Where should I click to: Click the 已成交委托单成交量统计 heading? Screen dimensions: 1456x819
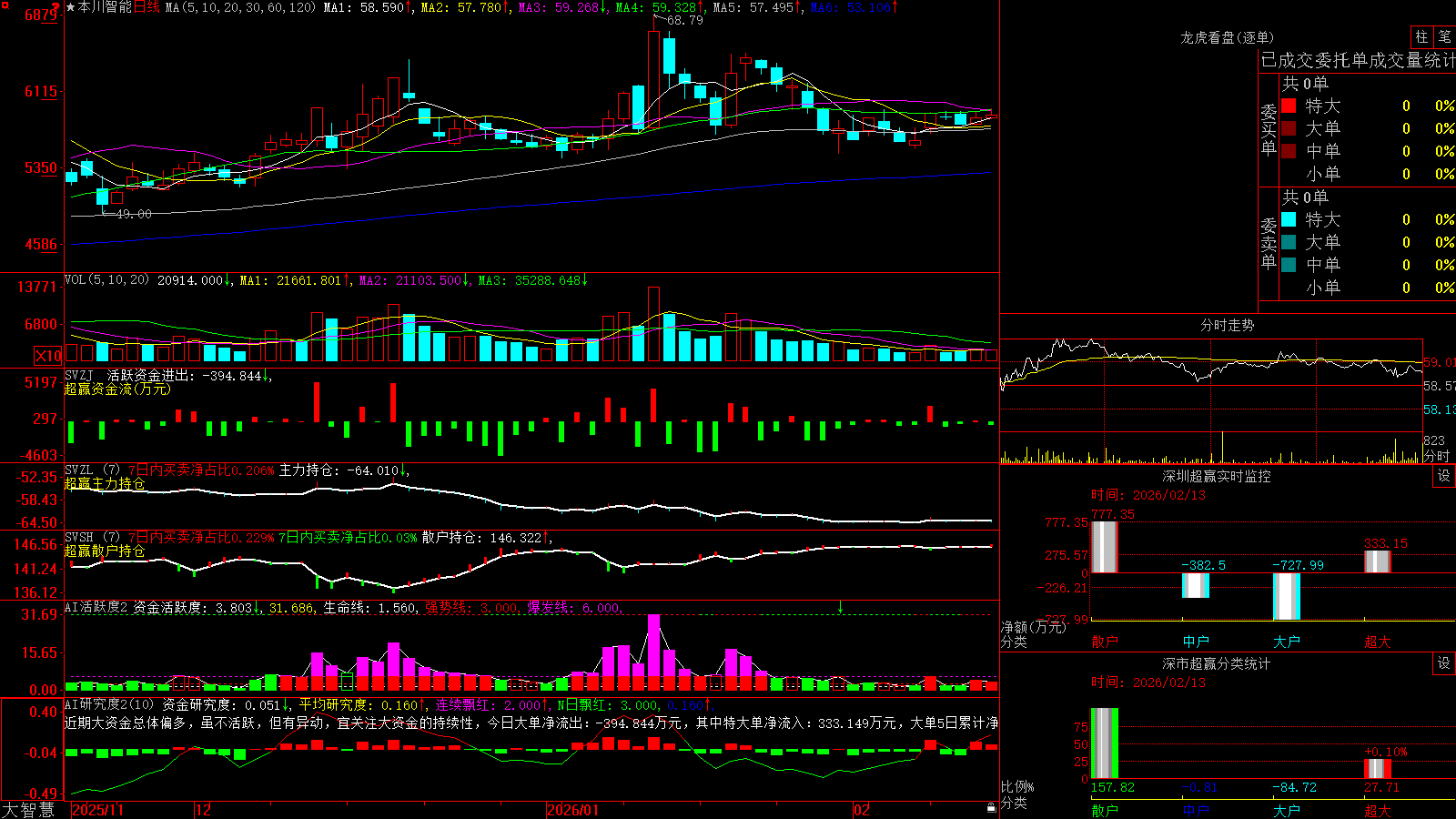(1358, 60)
